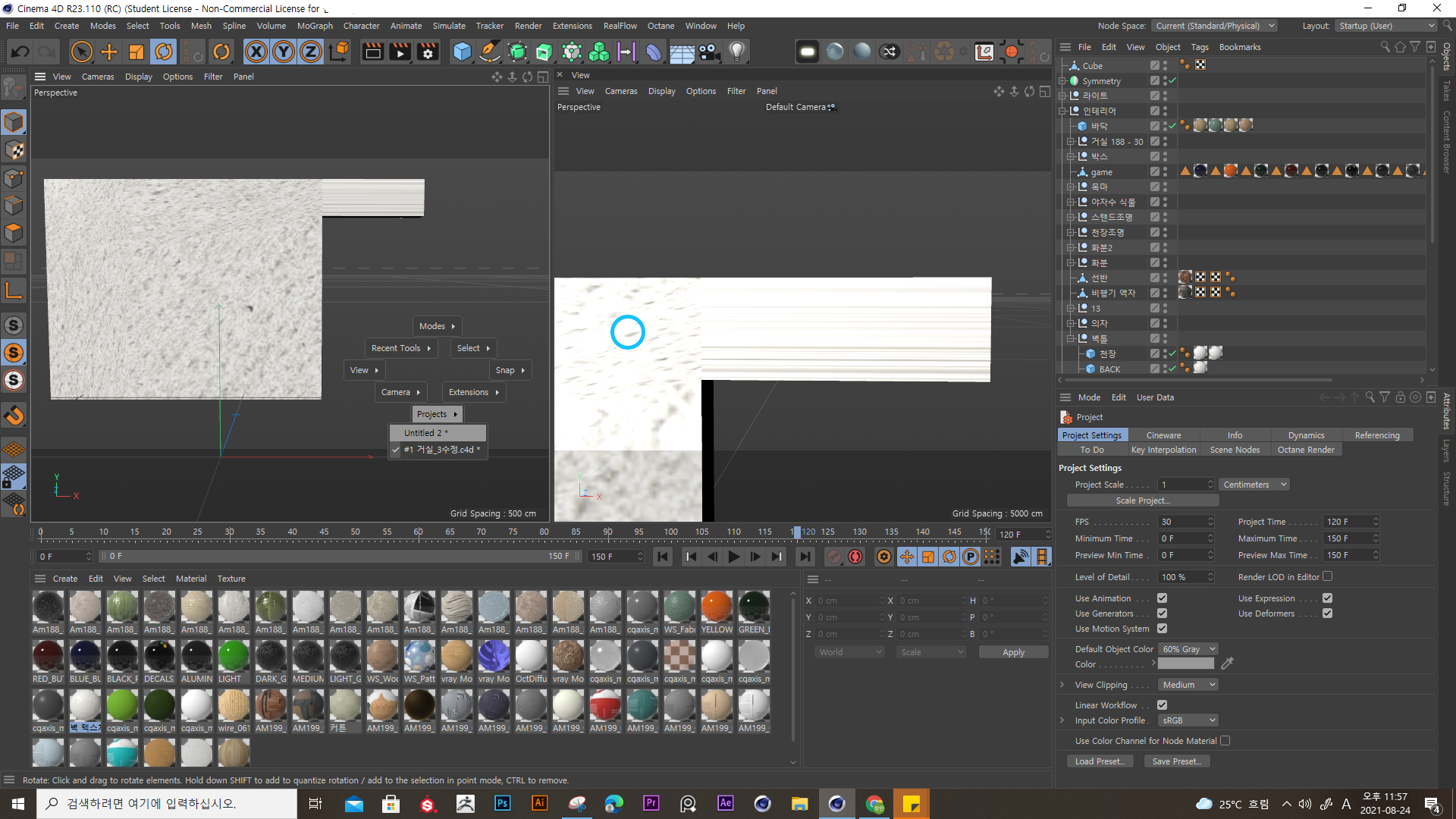
Task: Open Node Space dropdown
Action: click(x=1215, y=26)
